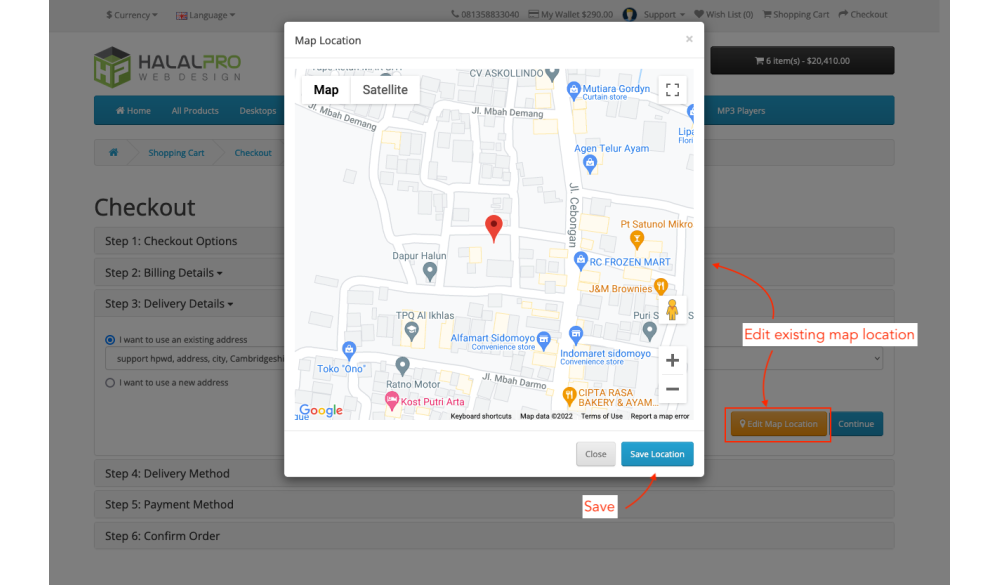Click the red map location pin

[493, 227]
